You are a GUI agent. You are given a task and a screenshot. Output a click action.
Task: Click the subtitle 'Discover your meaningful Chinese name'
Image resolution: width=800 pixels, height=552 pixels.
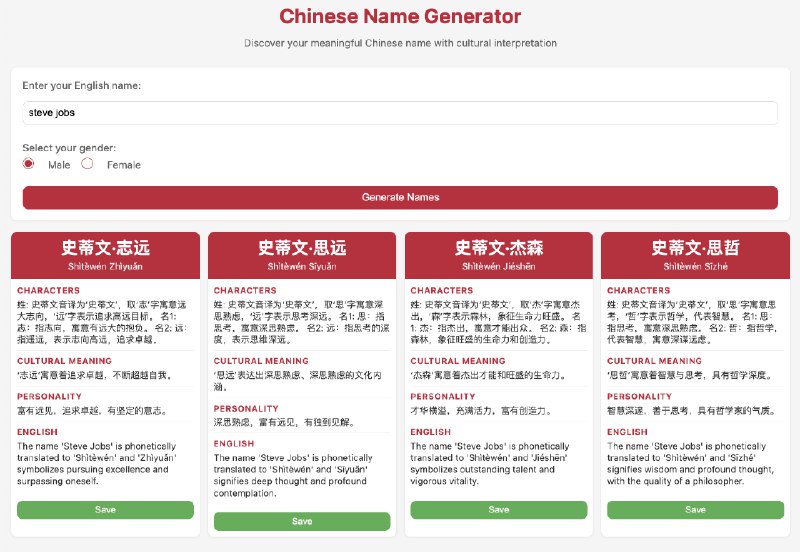[x=337, y=43]
